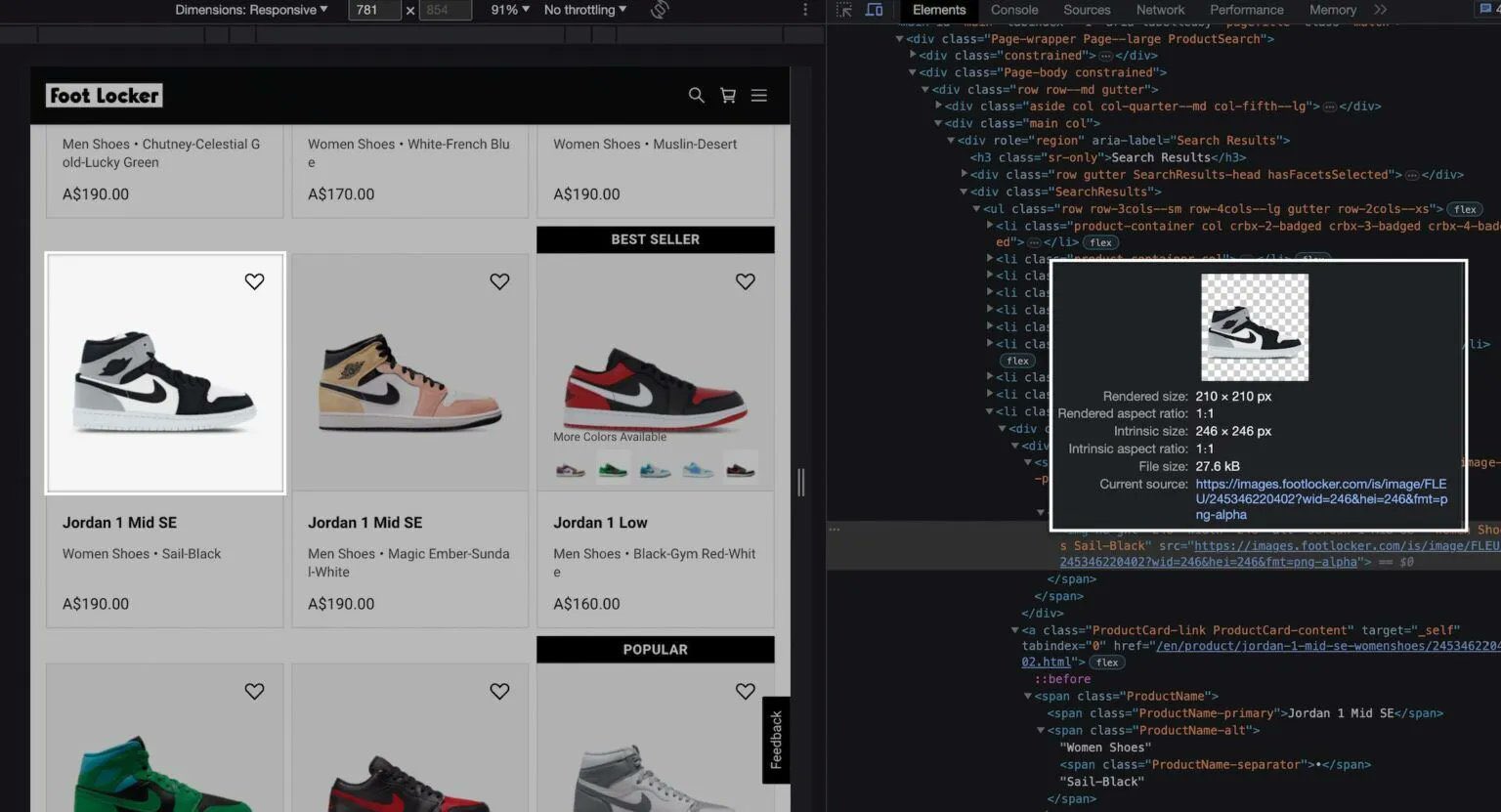The height and width of the screenshot is (812, 1501).
Task: Open the shopping cart icon
Action: point(728,95)
